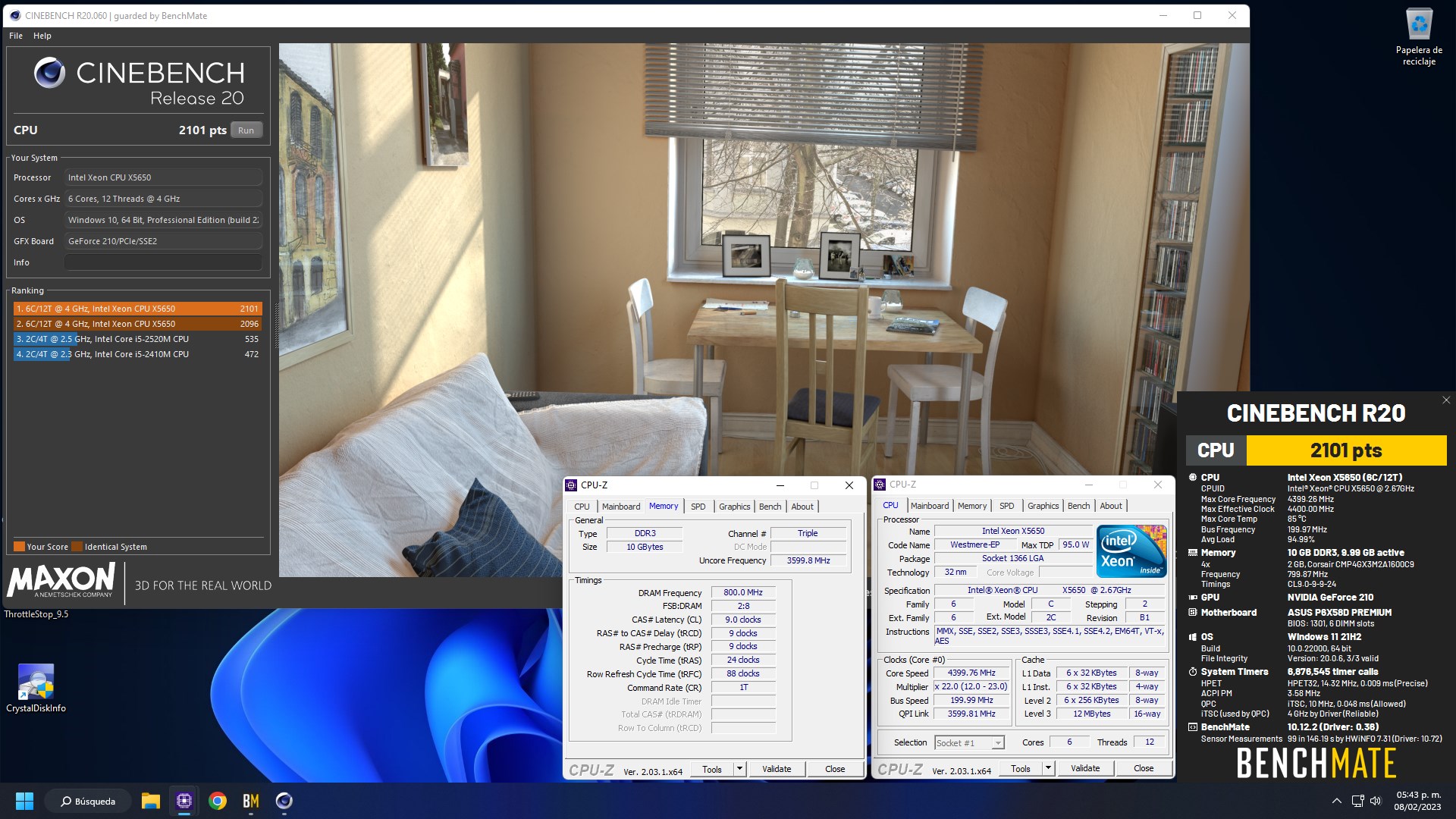Click Validate in CPU-Z Memory window
This screenshot has height=819, width=1456.
pyautogui.click(x=777, y=769)
